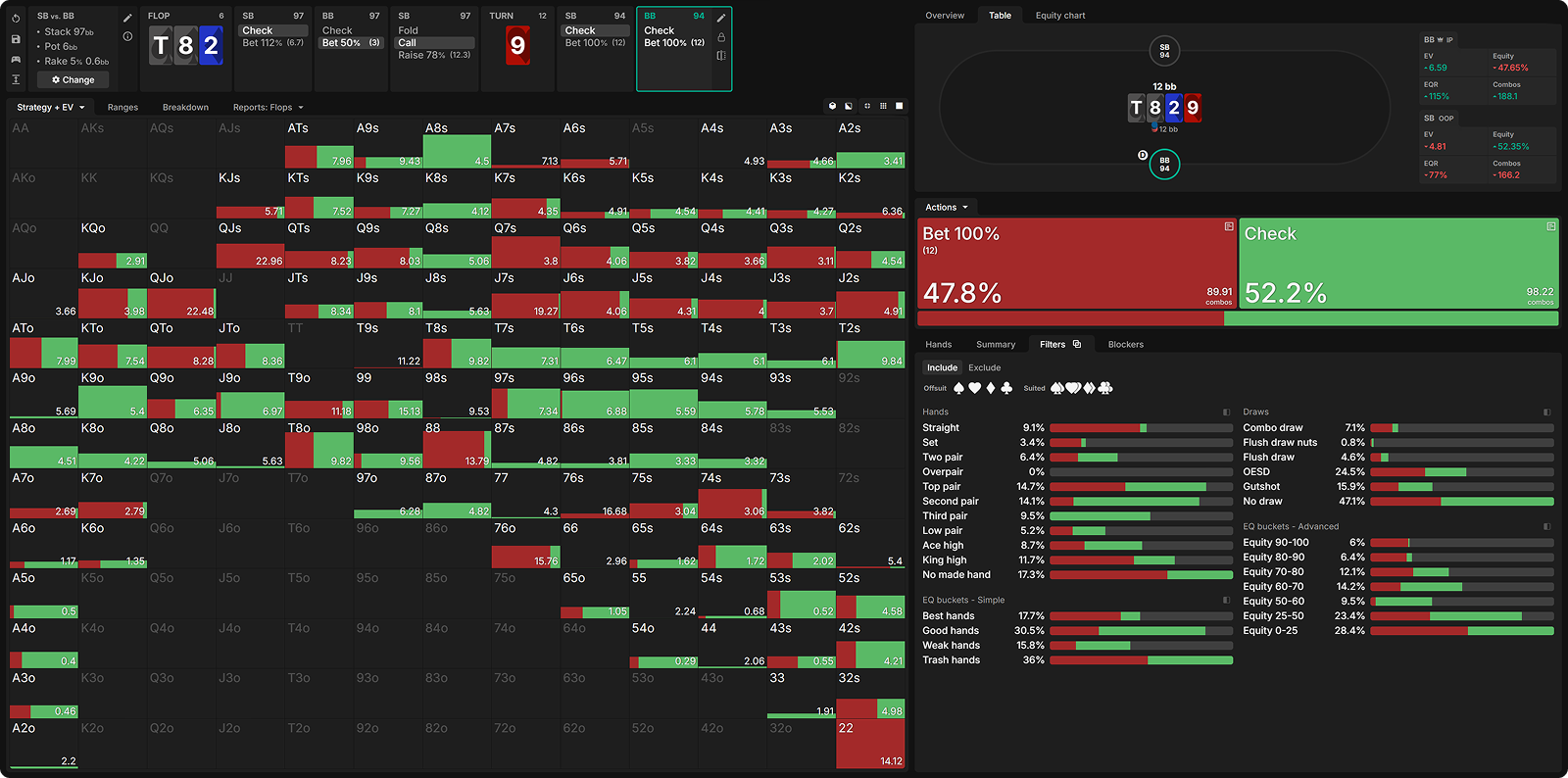This screenshot has height=778, width=1568.
Task: Click the reset/undo icon in left sidebar
Action: coord(16,18)
